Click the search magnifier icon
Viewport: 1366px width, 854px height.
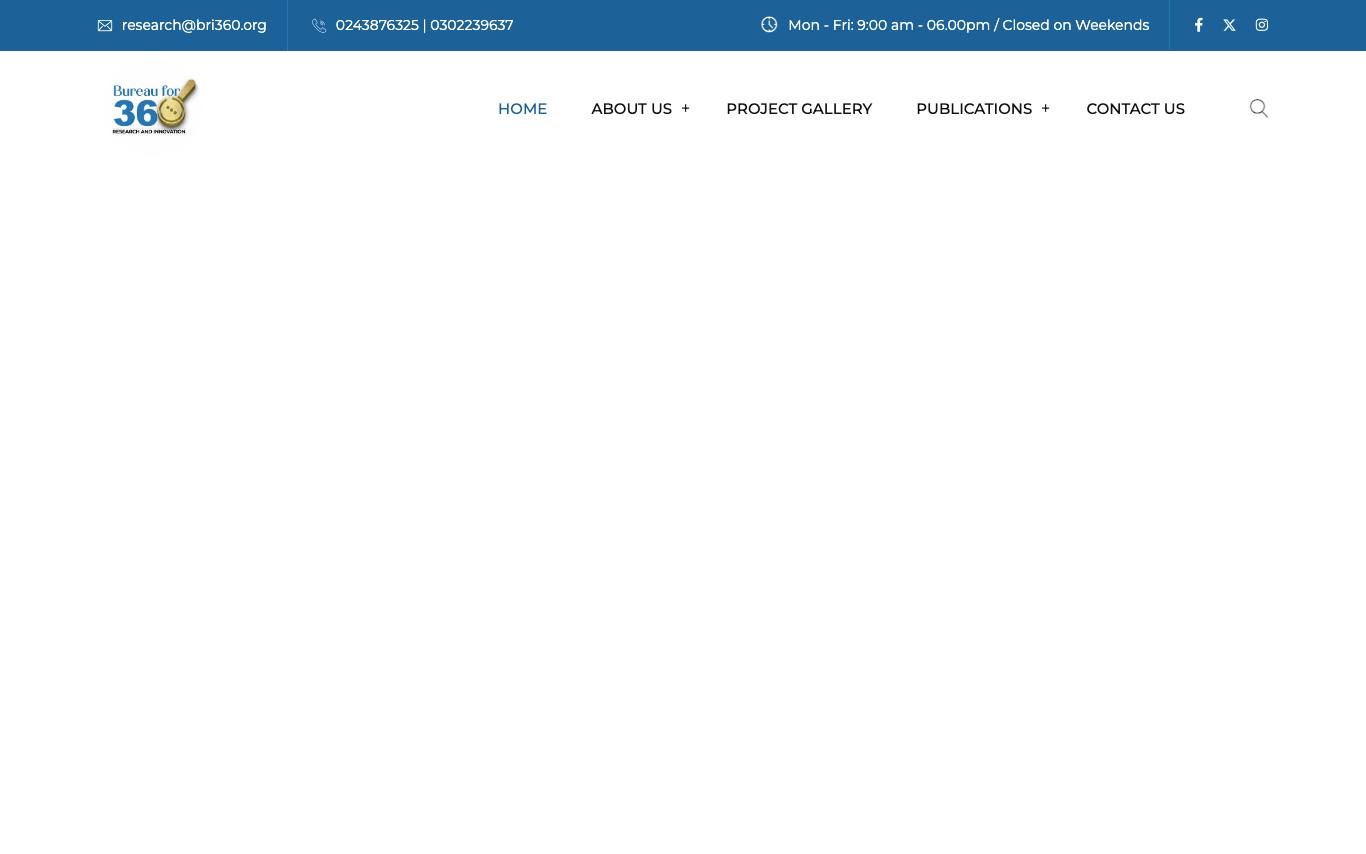pos(1259,108)
